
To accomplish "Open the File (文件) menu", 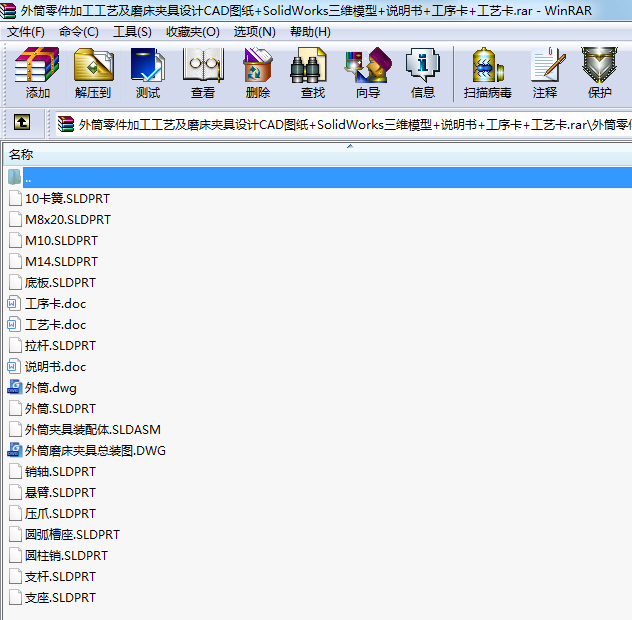I will coord(26,31).
